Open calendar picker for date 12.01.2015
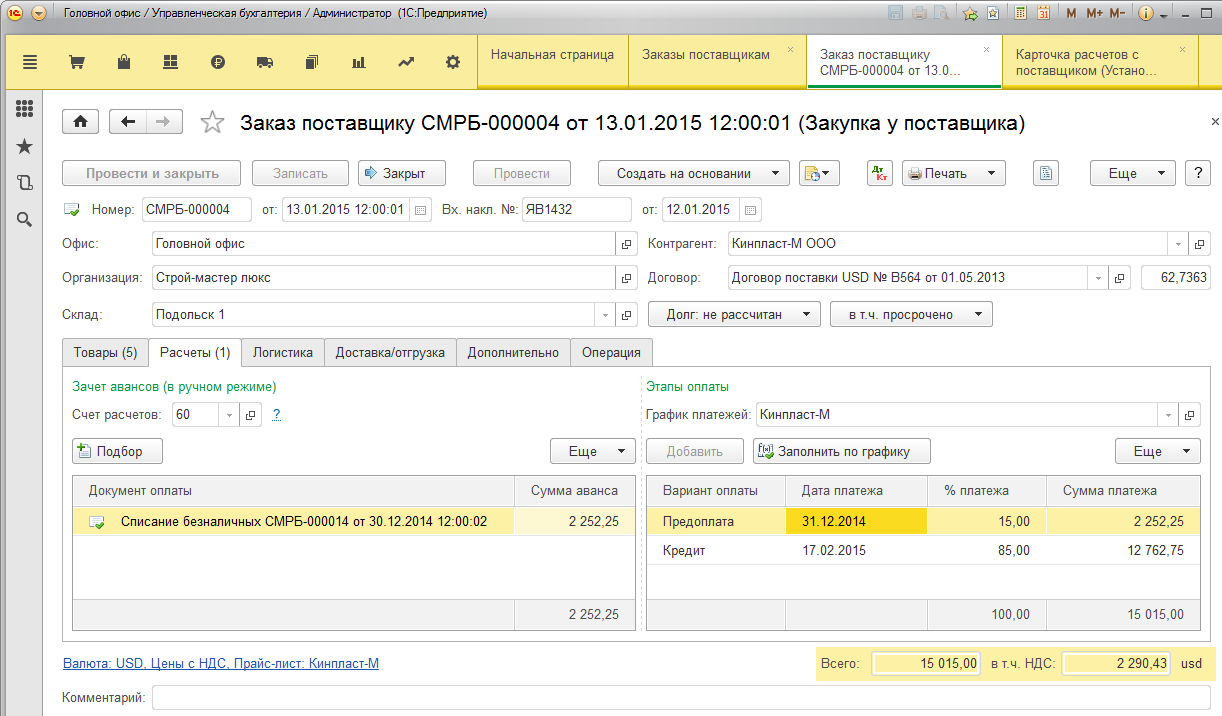This screenshot has height=716, width=1222. point(752,210)
